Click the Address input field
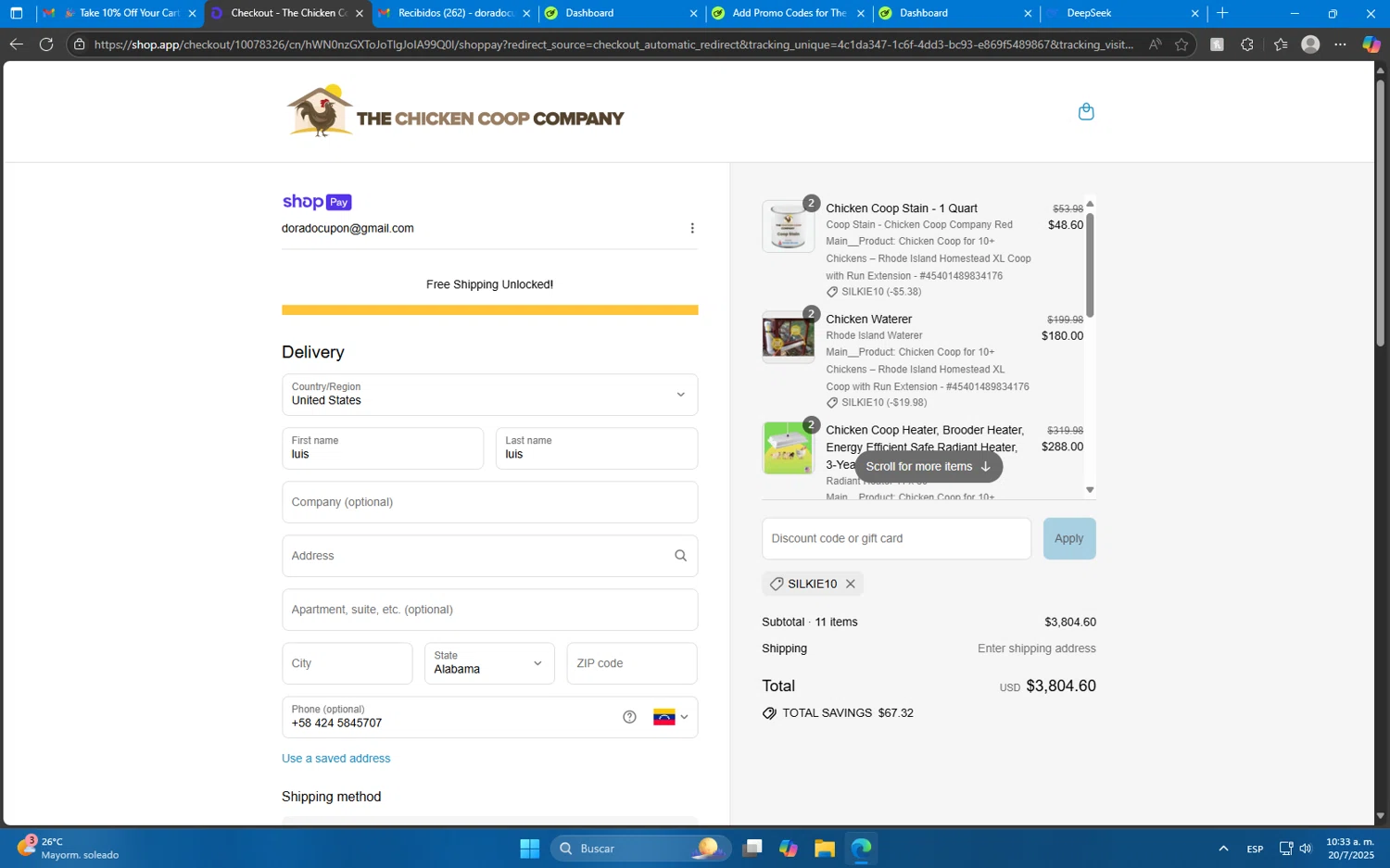The image size is (1390, 868). 490,556
